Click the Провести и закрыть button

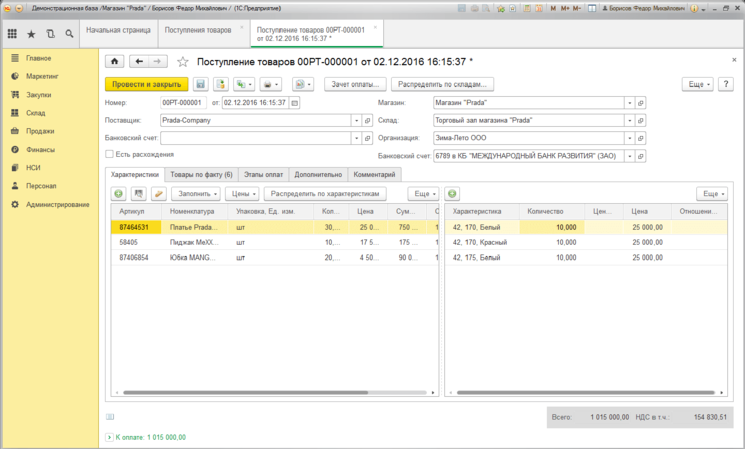point(146,84)
